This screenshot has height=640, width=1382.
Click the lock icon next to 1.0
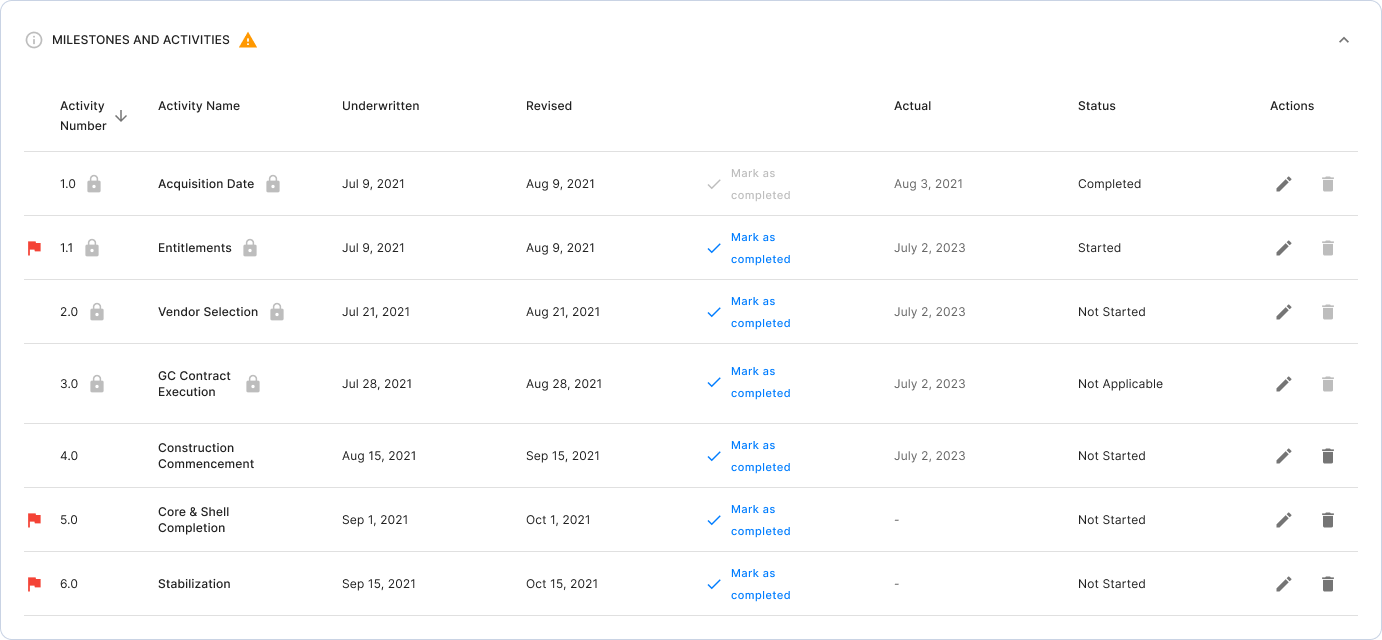tap(94, 184)
